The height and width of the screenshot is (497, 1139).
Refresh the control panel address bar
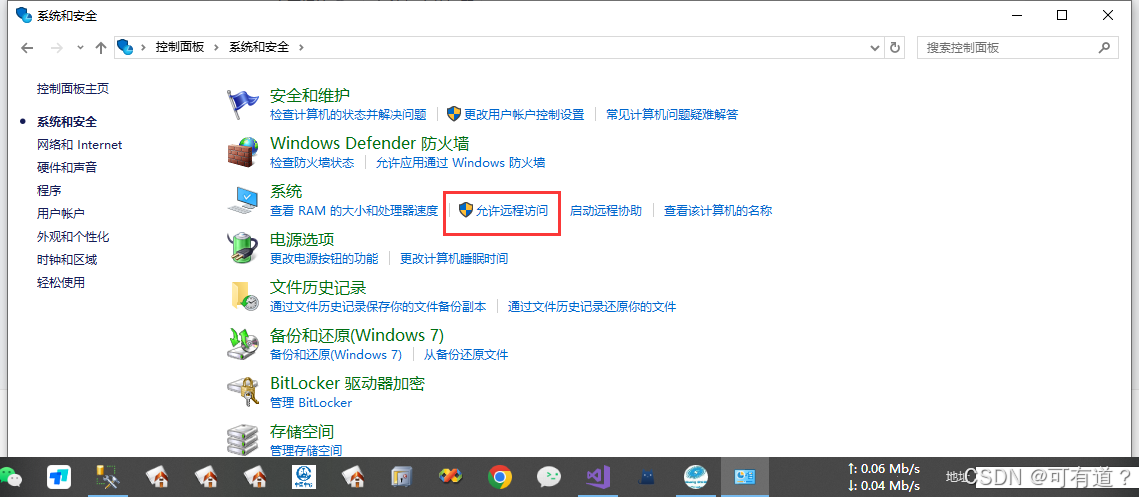tap(895, 47)
